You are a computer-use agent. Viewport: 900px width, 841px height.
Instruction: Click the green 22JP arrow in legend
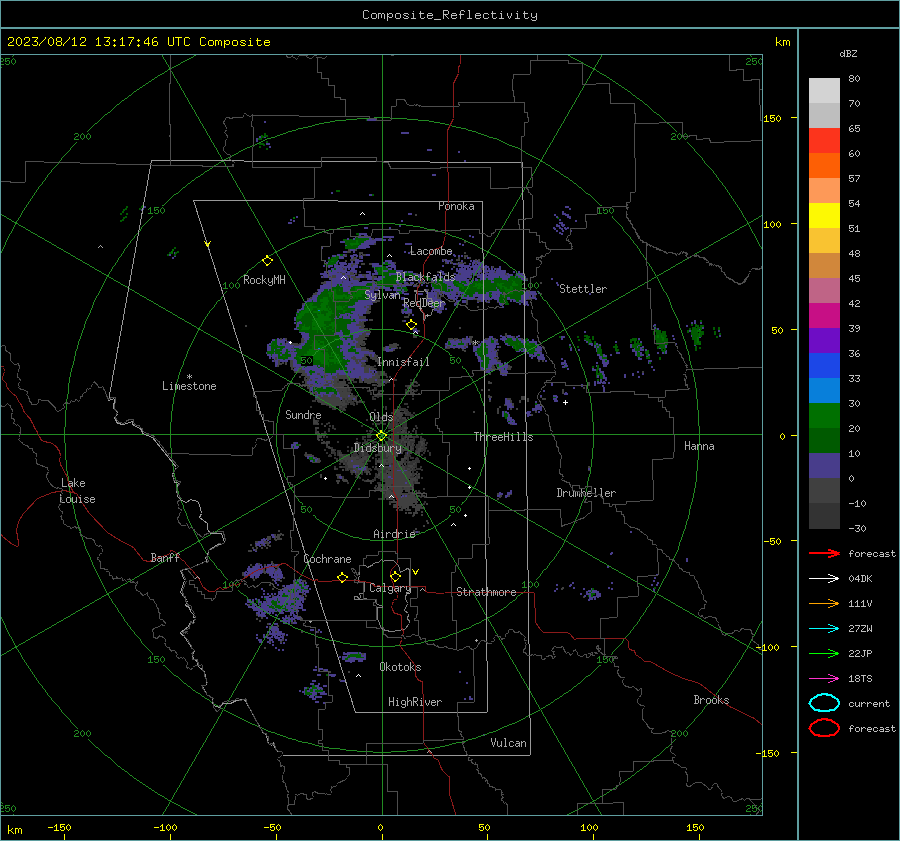[x=824, y=653]
